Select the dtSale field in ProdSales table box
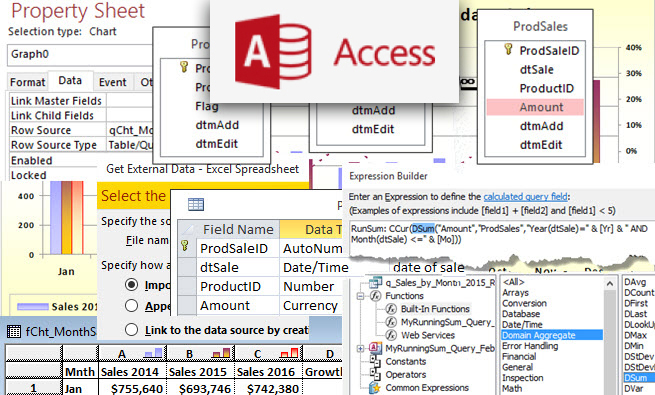Image resolution: width=655 pixels, height=395 pixels. click(536, 70)
